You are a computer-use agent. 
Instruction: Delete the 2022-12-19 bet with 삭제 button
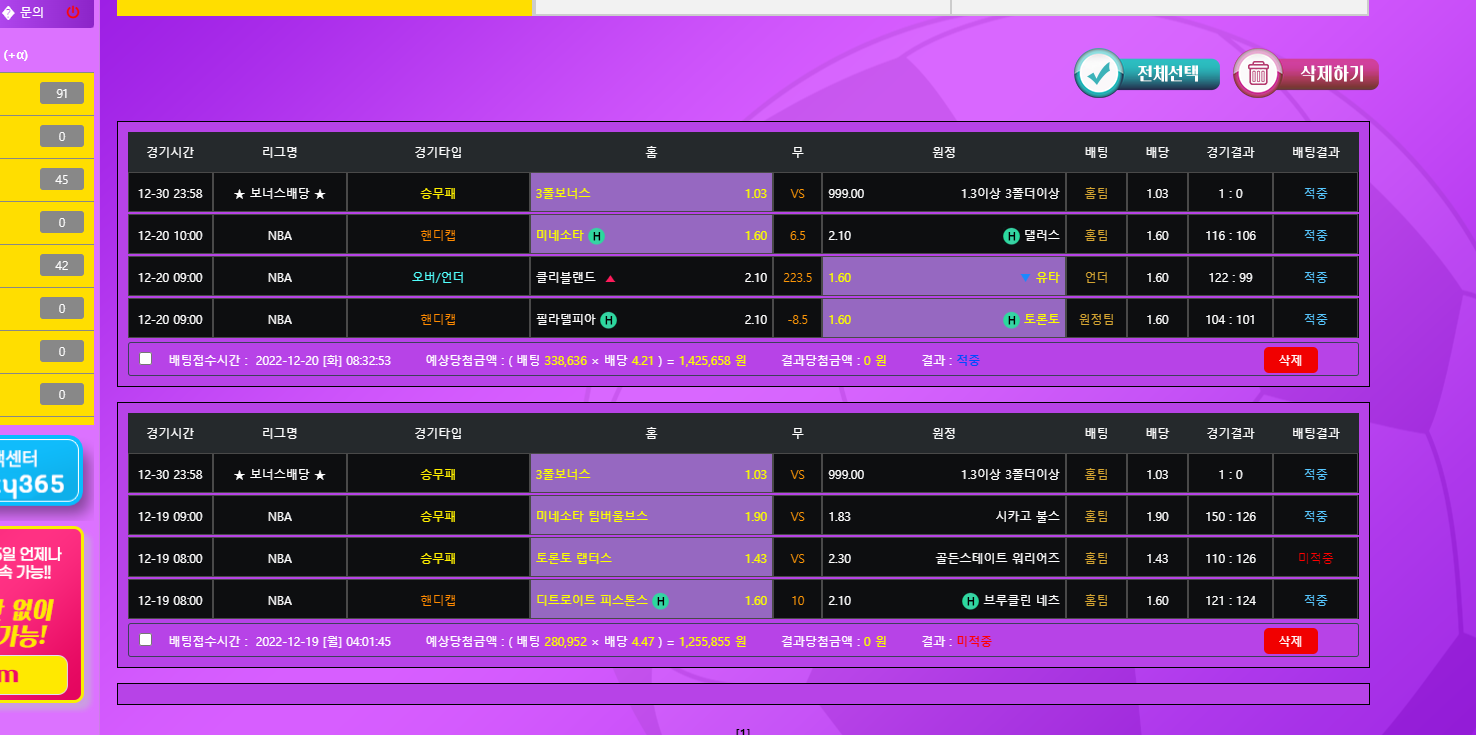pos(1290,641)
